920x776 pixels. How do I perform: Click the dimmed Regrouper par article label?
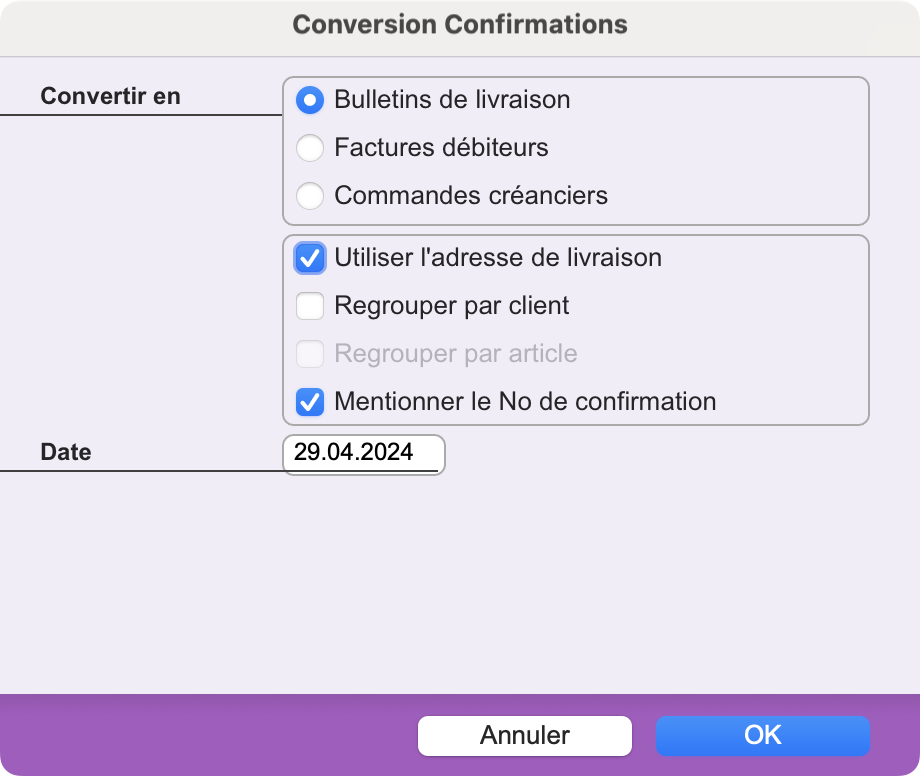tap(456, 354)
